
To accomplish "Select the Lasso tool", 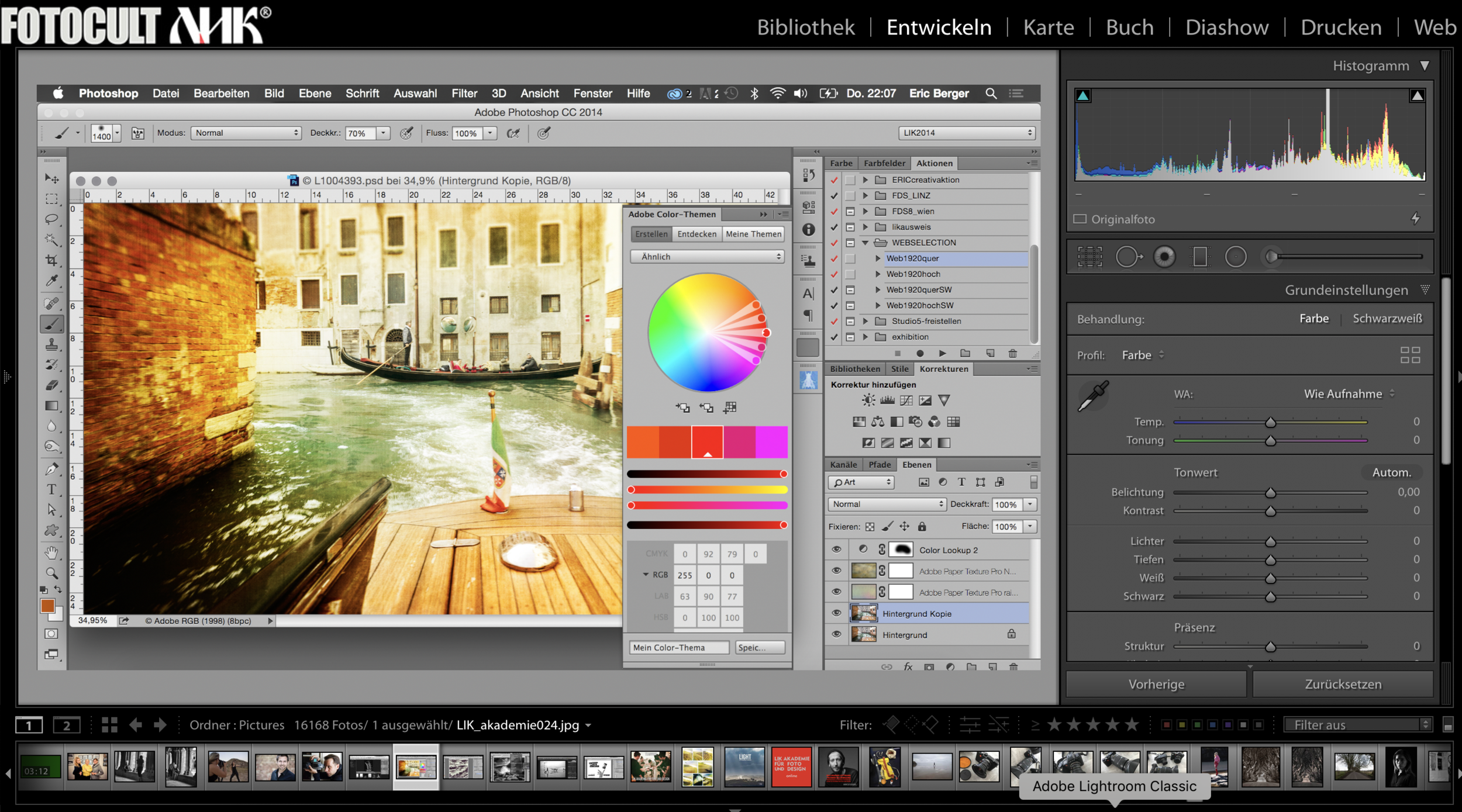I will click(x=52, y=219).
